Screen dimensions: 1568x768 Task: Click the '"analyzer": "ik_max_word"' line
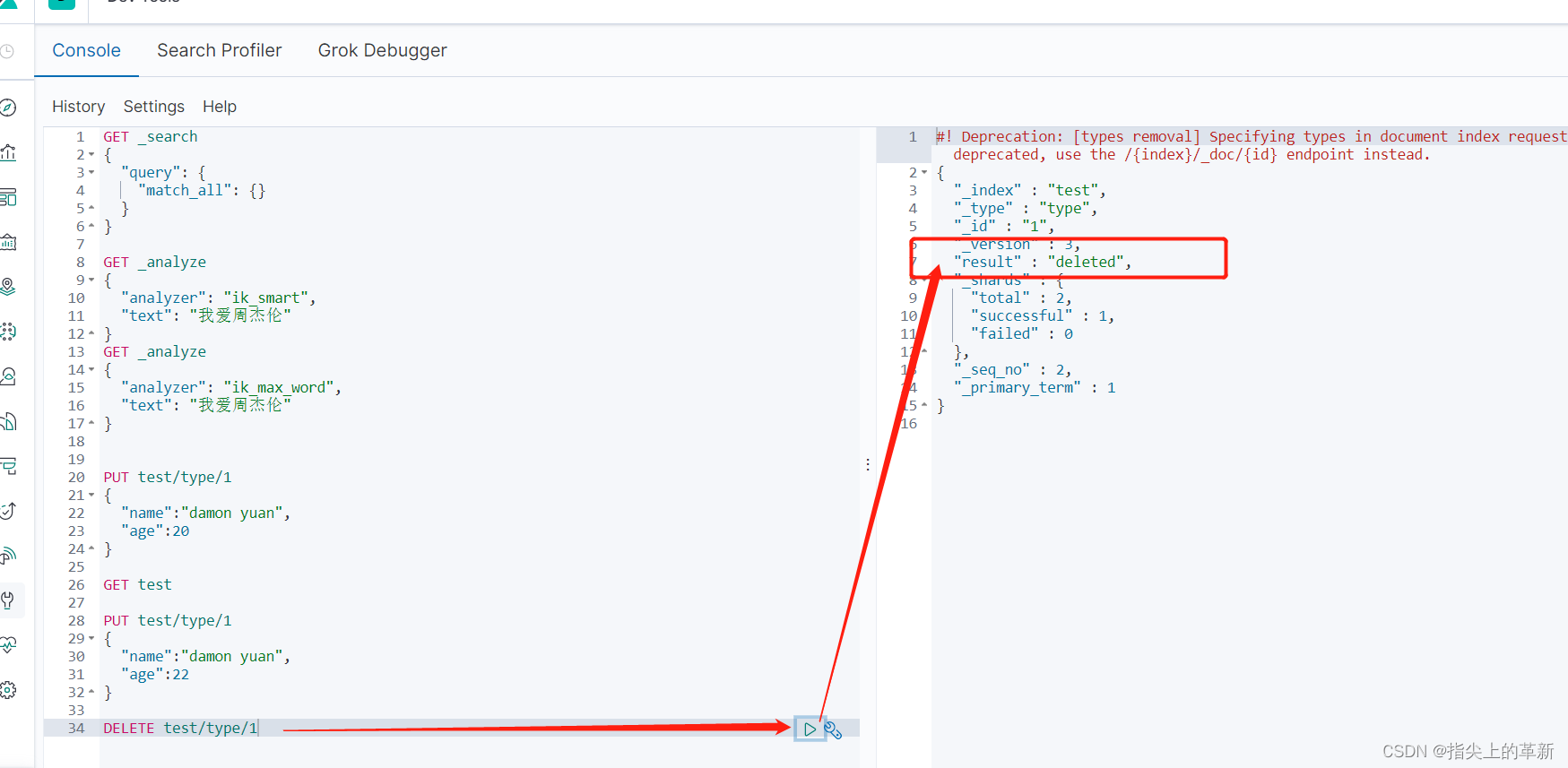pyautogui.click(x=231, y=387)
